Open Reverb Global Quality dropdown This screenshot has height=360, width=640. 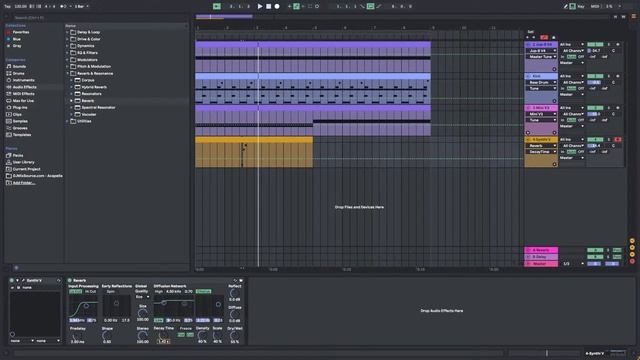[x=142, y=297]
